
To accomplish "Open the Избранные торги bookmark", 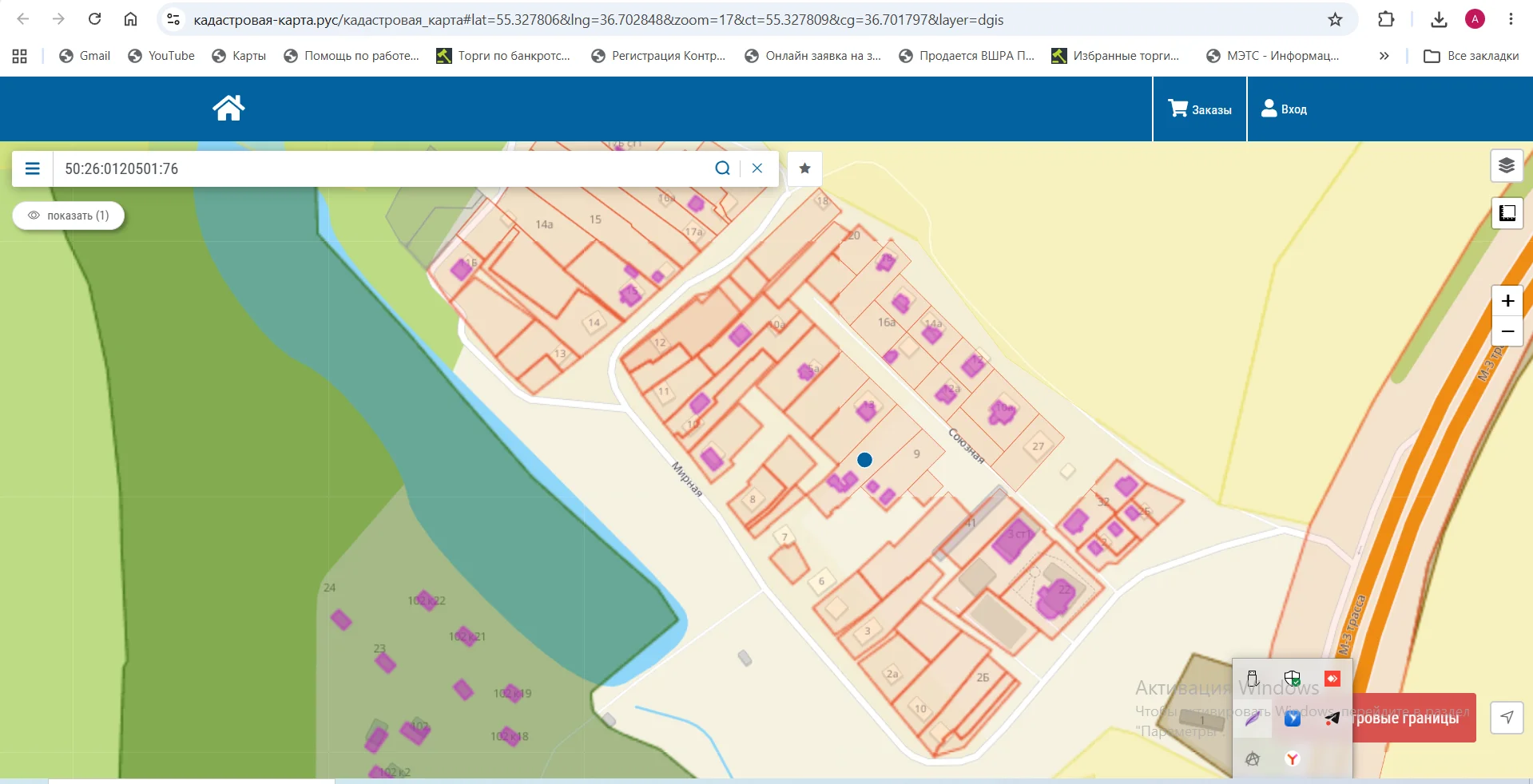I will coord(1115,56).
